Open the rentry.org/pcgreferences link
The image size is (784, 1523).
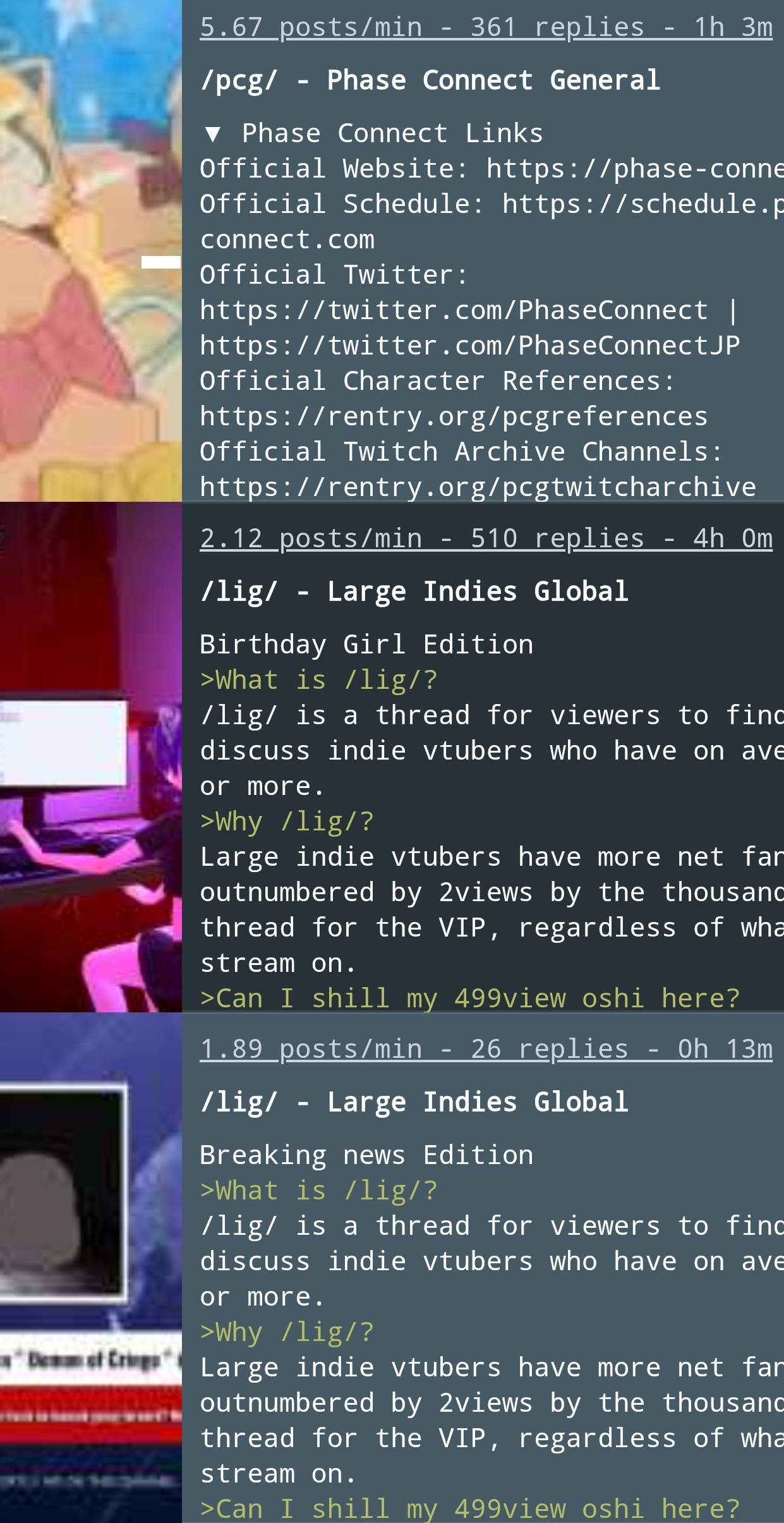(x=454, y=416)
